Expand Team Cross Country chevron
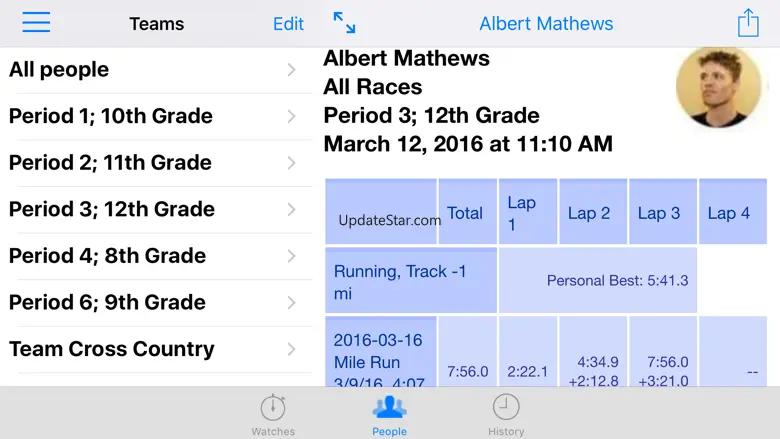 [x=292, y=349]
